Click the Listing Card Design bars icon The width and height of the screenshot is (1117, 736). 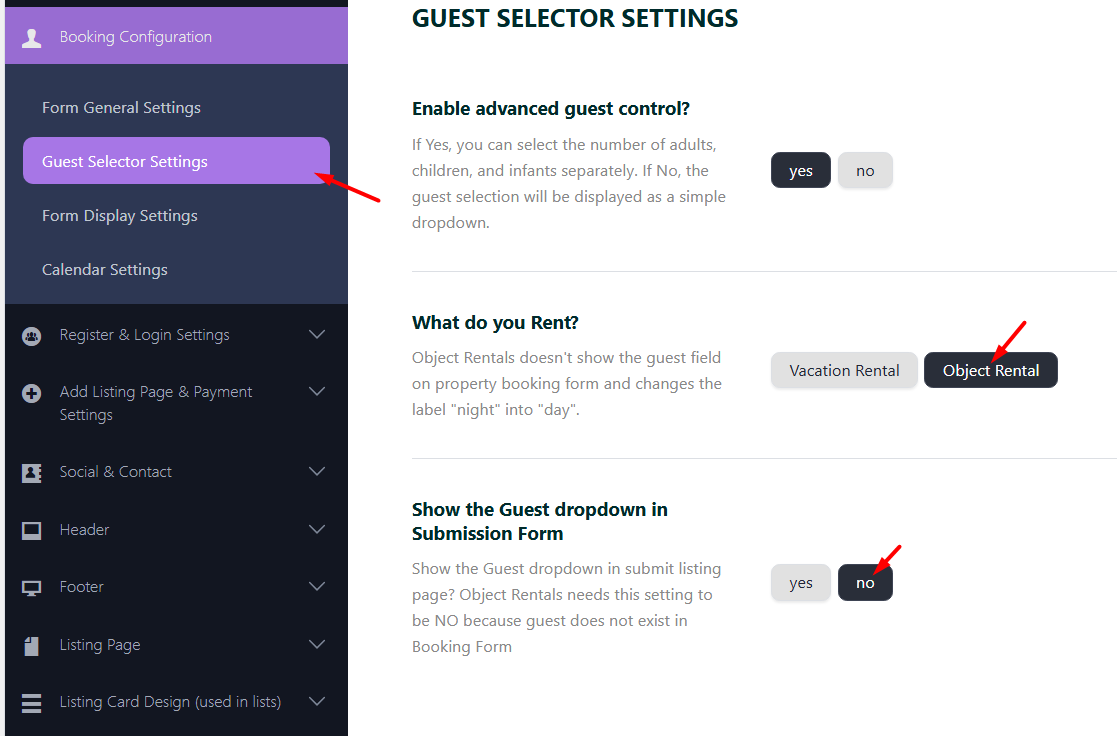(x=32, y=703)
